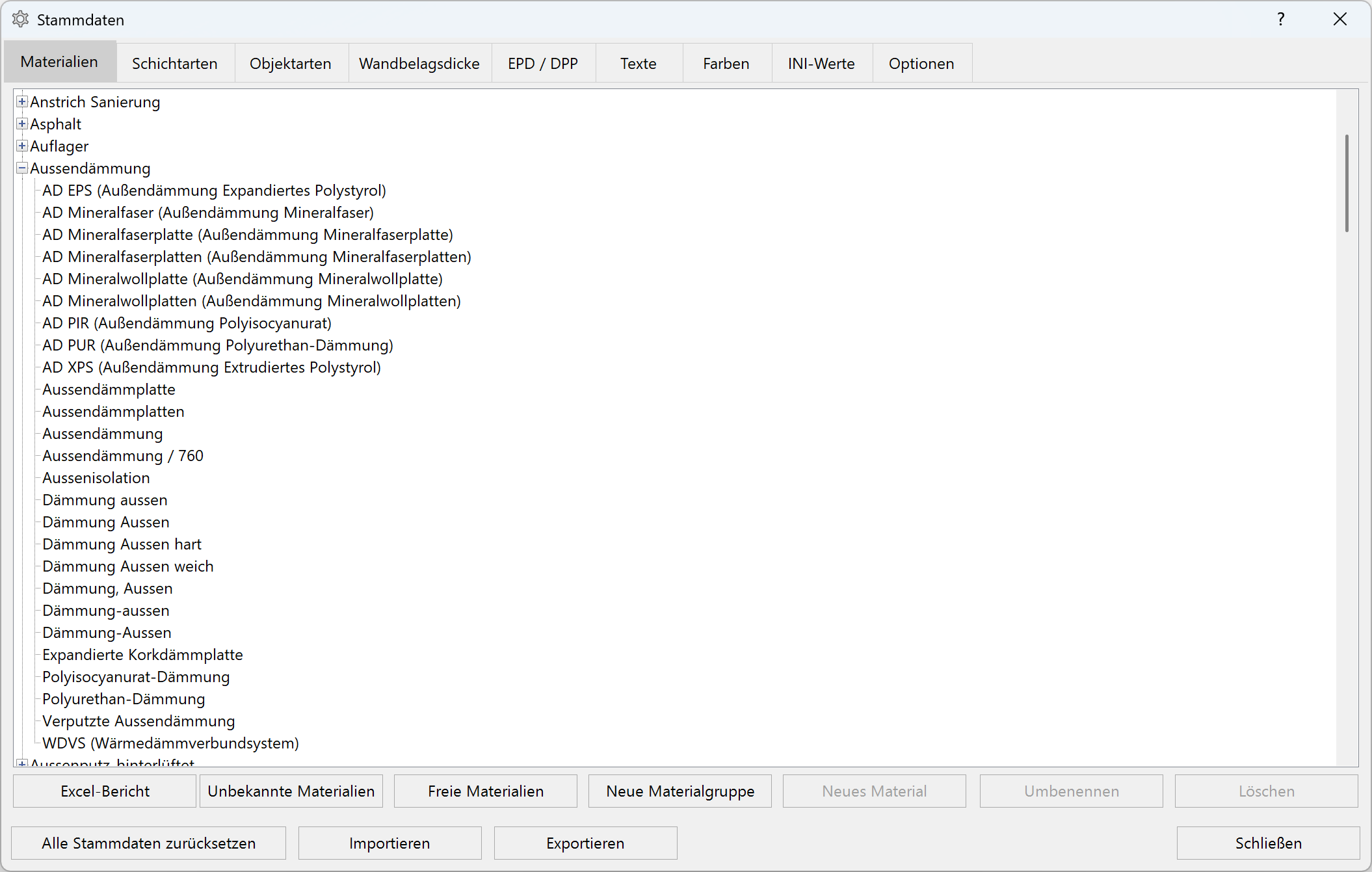1372x872 pixels.
Task: Select the Aussenisolation material
Action: 96,478
